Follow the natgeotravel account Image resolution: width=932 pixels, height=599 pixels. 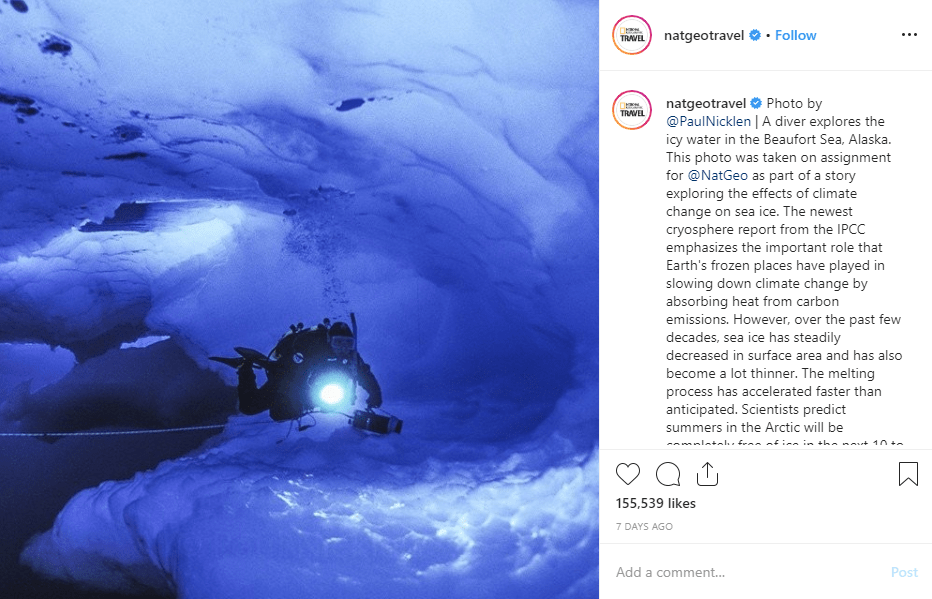click(795, 35)
